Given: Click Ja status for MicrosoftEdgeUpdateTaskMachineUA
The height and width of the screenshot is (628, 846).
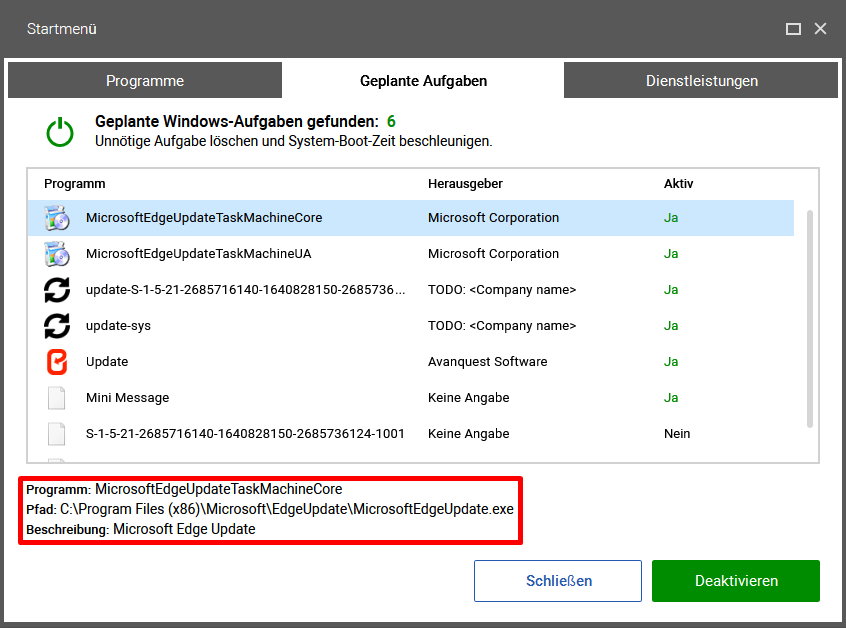Looking at the screenshot, I should pos(671,254).
